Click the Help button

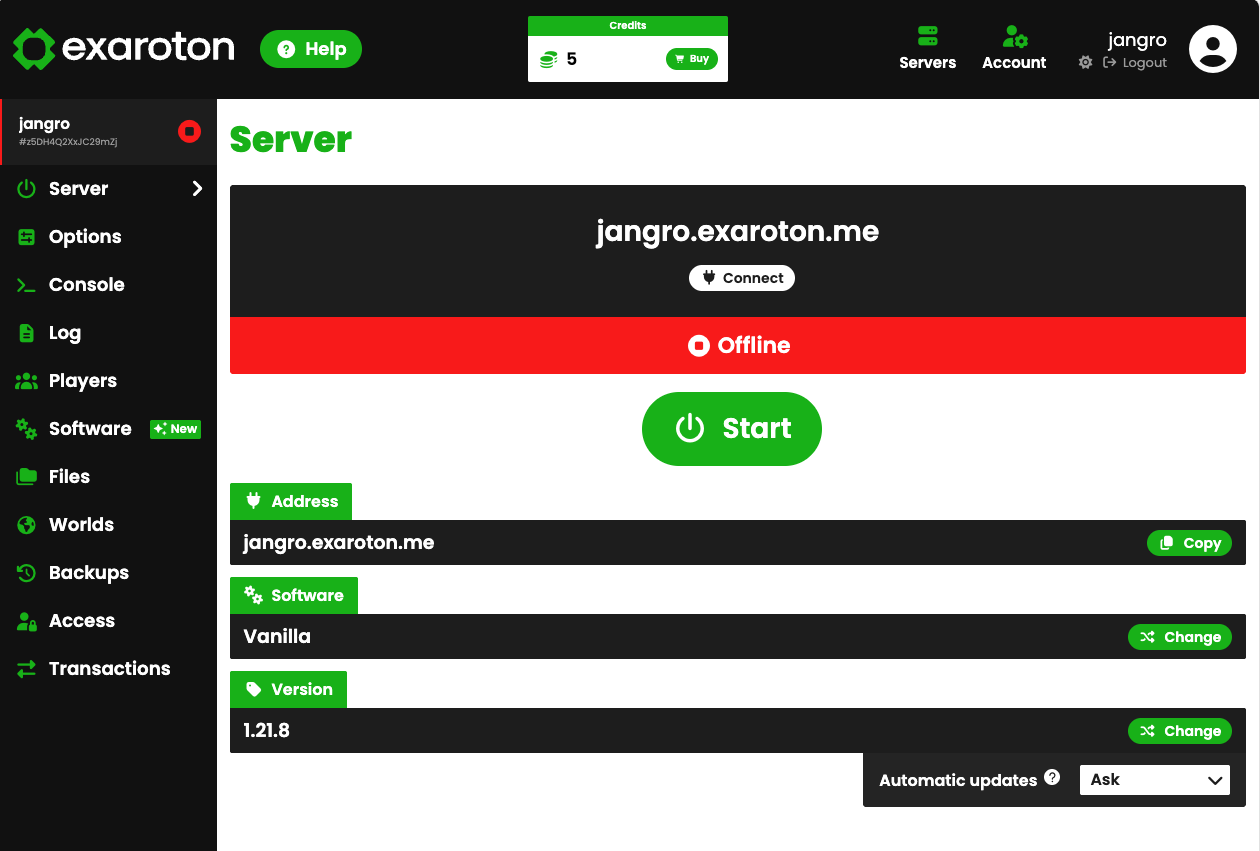tap(310, 48)
